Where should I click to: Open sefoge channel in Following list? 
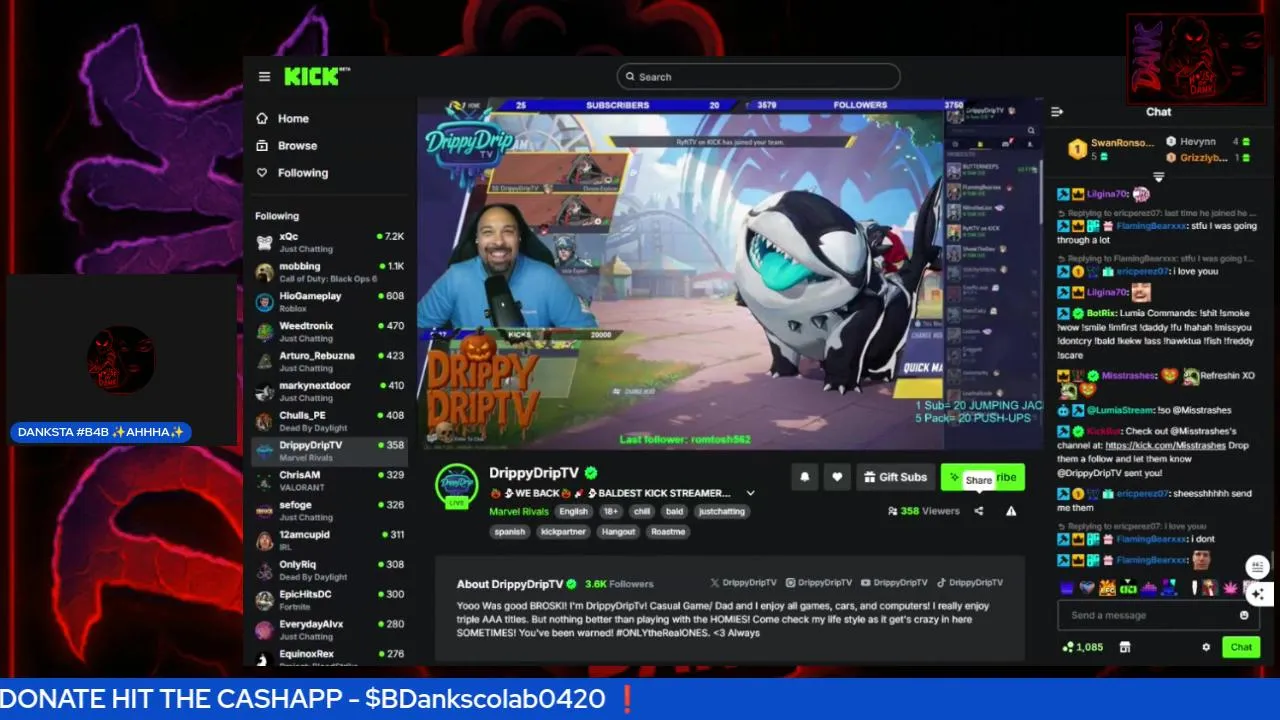pos(329,510)
